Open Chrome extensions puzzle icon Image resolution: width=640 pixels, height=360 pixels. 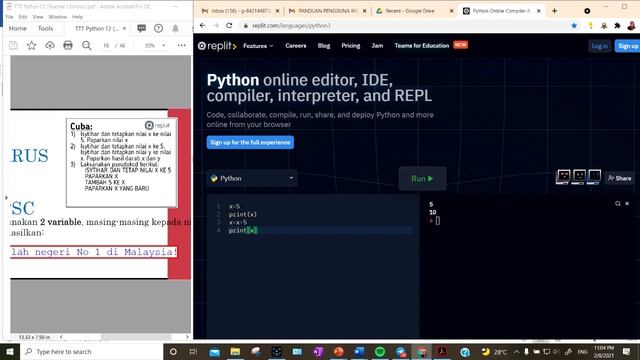tap(617, 25)
